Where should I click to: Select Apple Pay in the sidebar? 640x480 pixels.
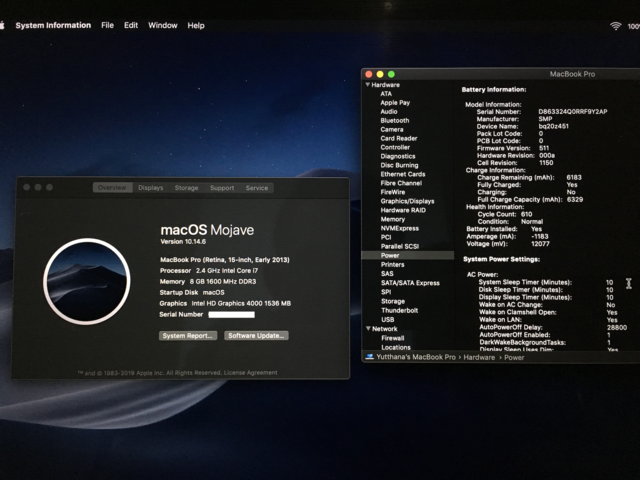[395, 102]
